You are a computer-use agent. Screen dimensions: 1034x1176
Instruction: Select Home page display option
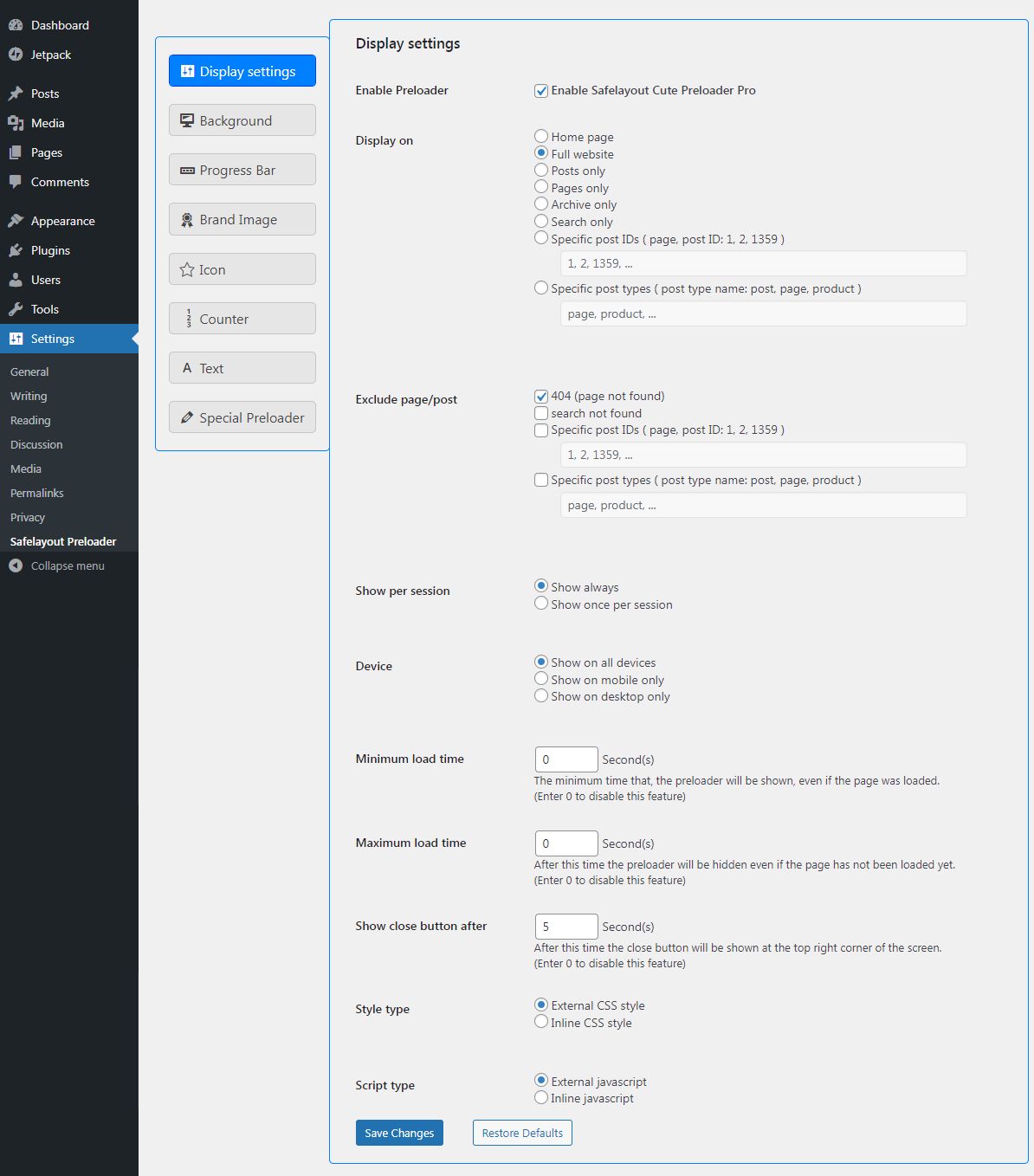[x=541, y=136]
